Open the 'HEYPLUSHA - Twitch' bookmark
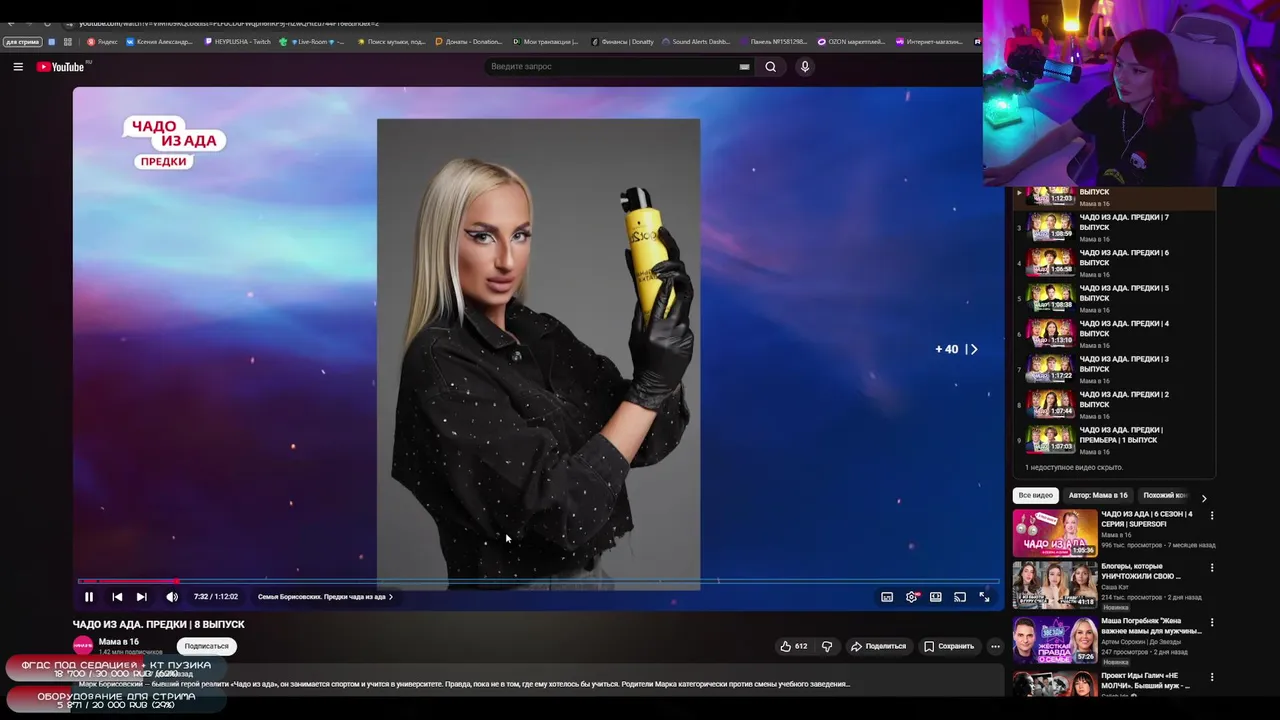Screen dimensions: 1280x720 coord(238,42)
